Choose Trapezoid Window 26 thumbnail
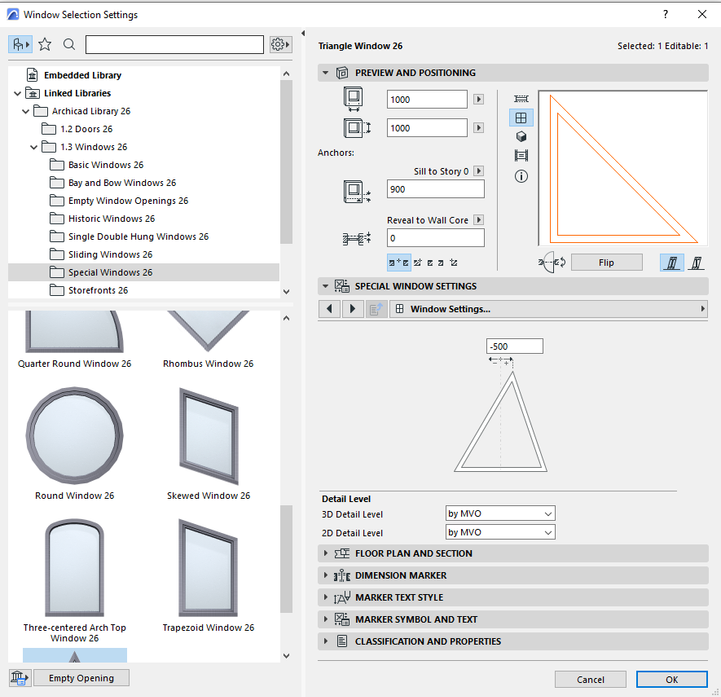The width and height of the screenshot is (721, 697). 208,568
